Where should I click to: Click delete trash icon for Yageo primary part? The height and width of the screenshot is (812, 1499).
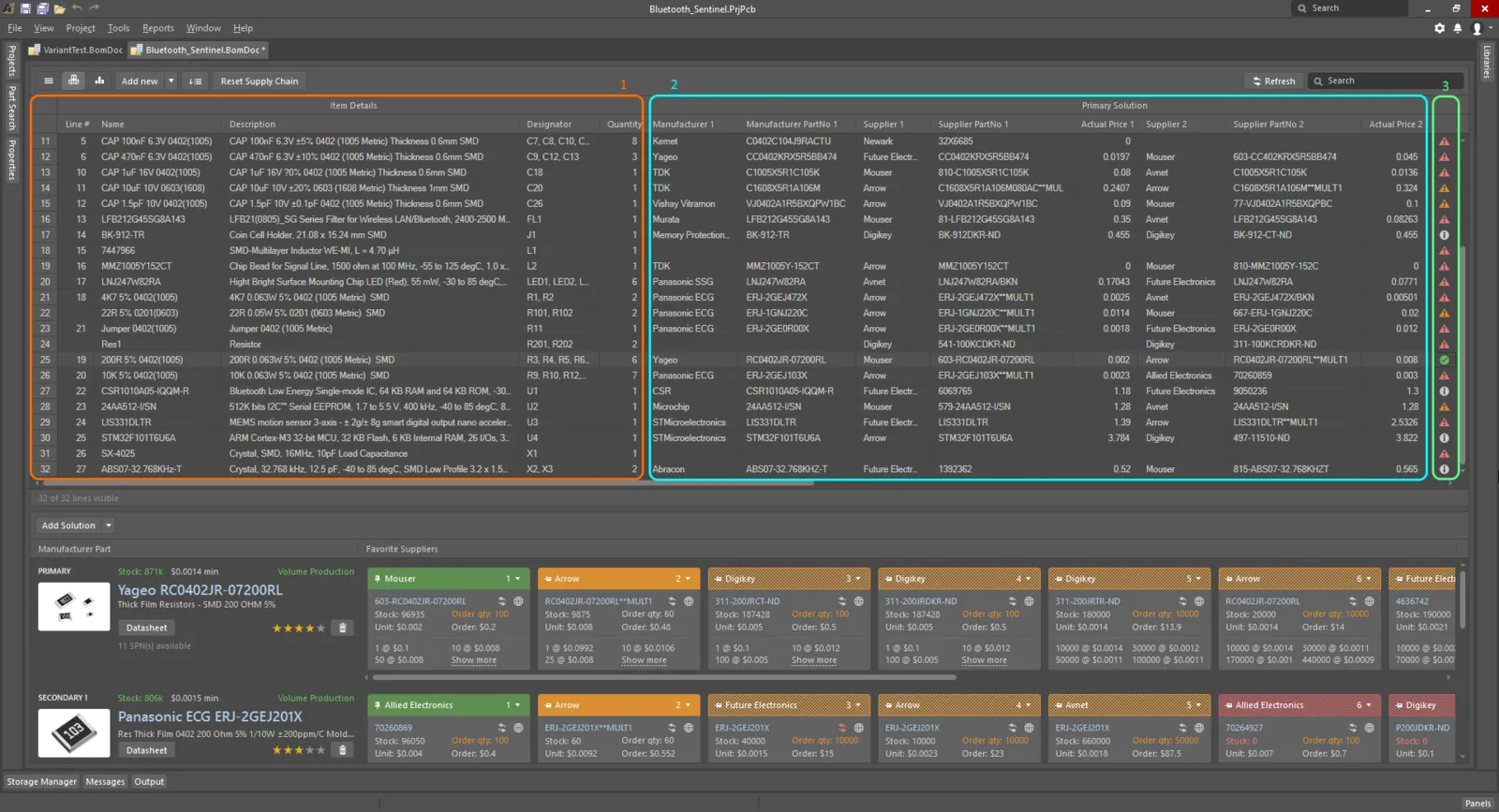343,627
